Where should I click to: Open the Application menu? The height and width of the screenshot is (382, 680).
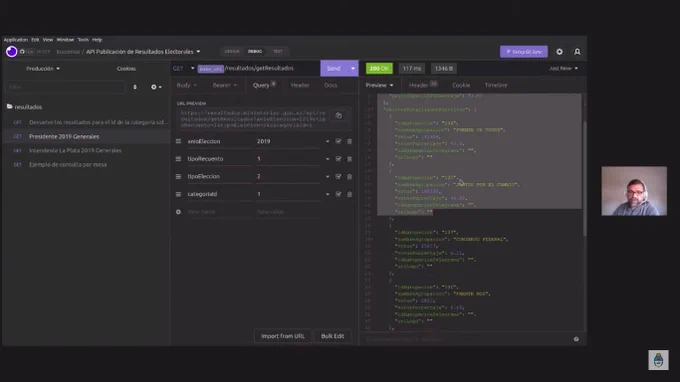[x=16, y=39]
